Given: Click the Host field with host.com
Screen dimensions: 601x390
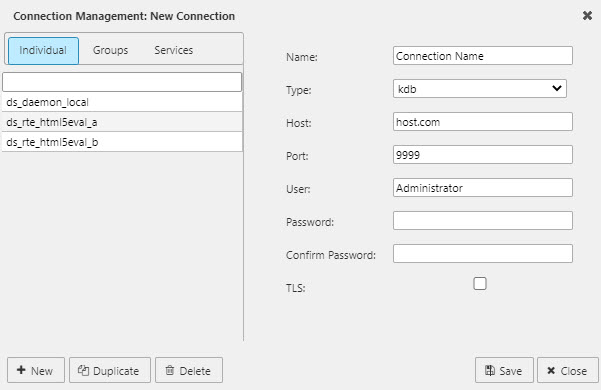Looking at the screenshot, I should pyautogui.click(x=483, y=122).
